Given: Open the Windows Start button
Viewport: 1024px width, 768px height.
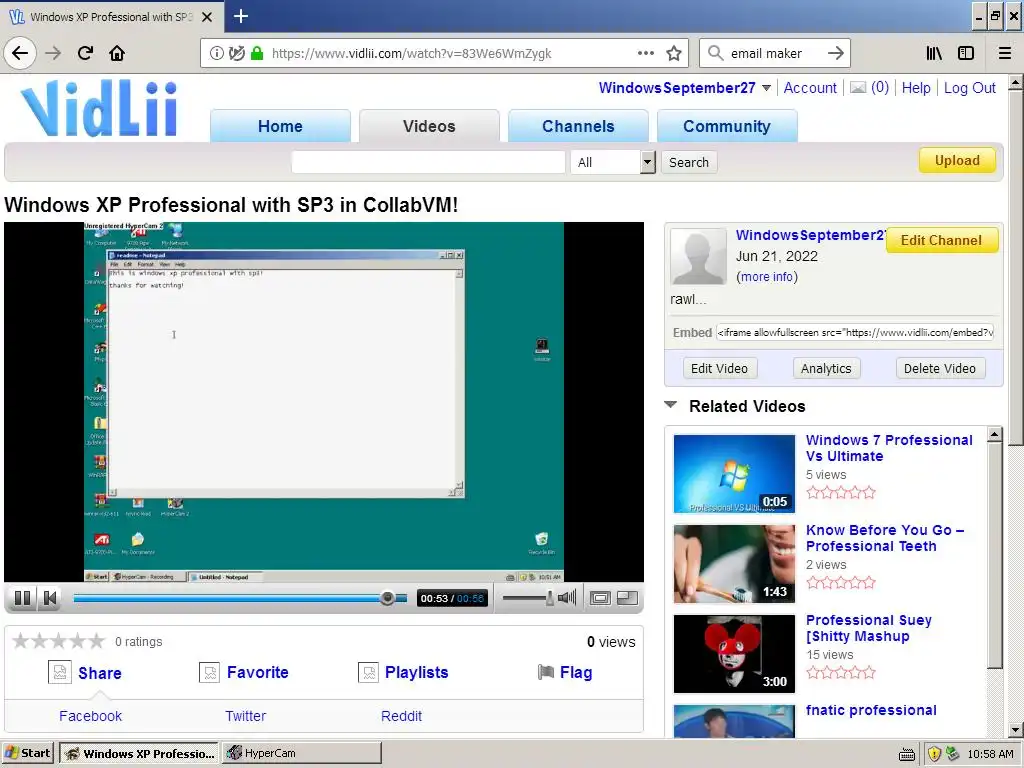Looking at the screenshot, I should pos(27,753).
